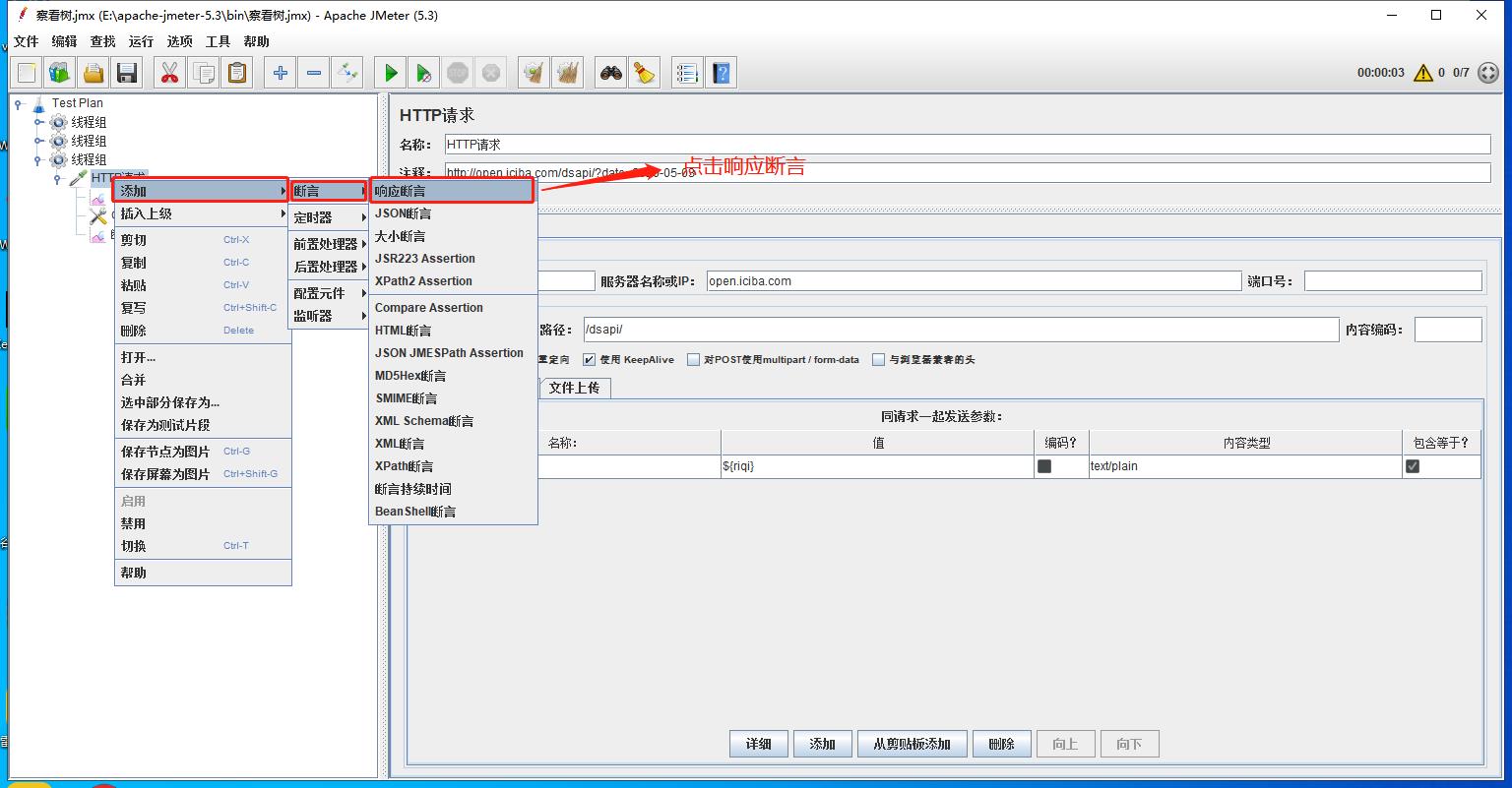Screen dimensions: 1512x788
Task: Open the 后置处理器 submenu
Action: pos(329,267)
